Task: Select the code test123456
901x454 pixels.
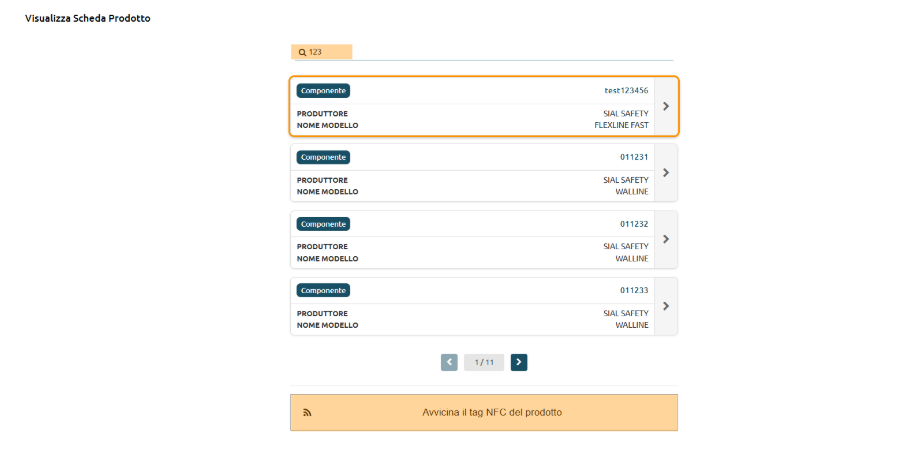Action: click(626, 90)
